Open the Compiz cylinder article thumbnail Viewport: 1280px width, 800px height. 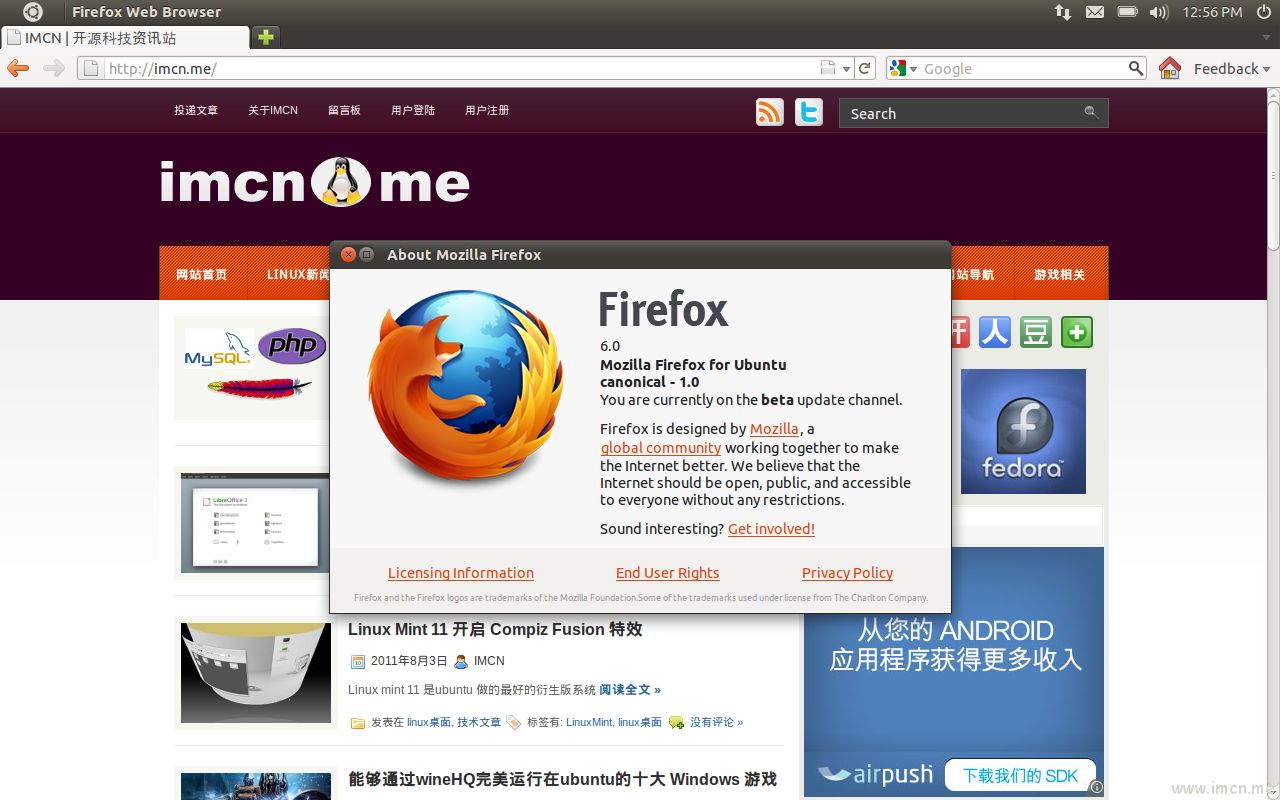(255, 673)
